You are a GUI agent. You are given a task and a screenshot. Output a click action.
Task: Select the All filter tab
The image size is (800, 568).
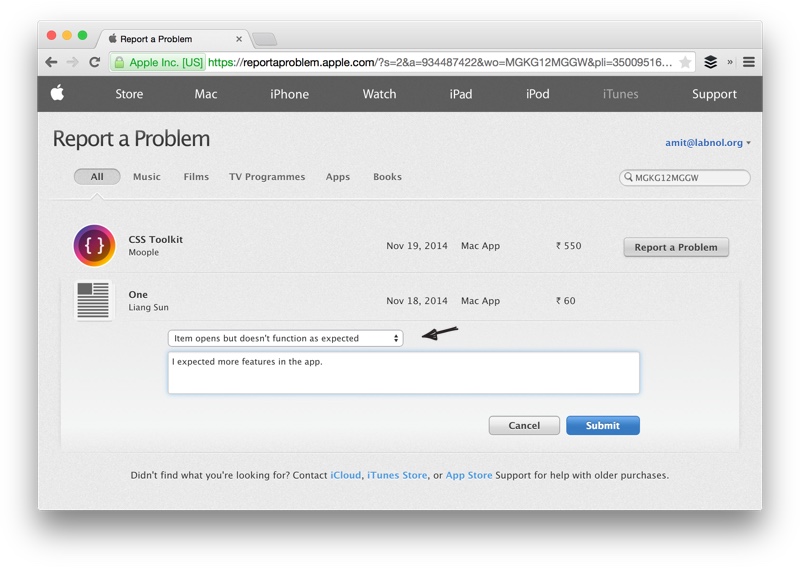pos(97,177)
